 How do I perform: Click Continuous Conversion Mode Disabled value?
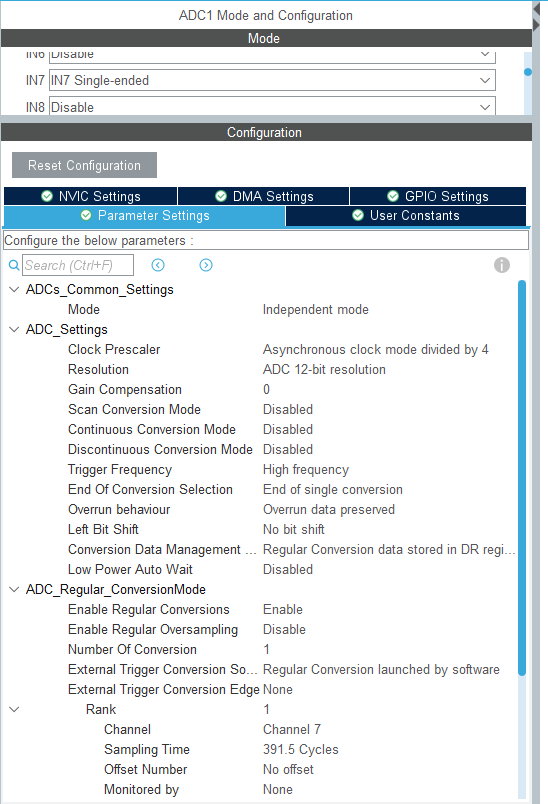click(288, 430)
